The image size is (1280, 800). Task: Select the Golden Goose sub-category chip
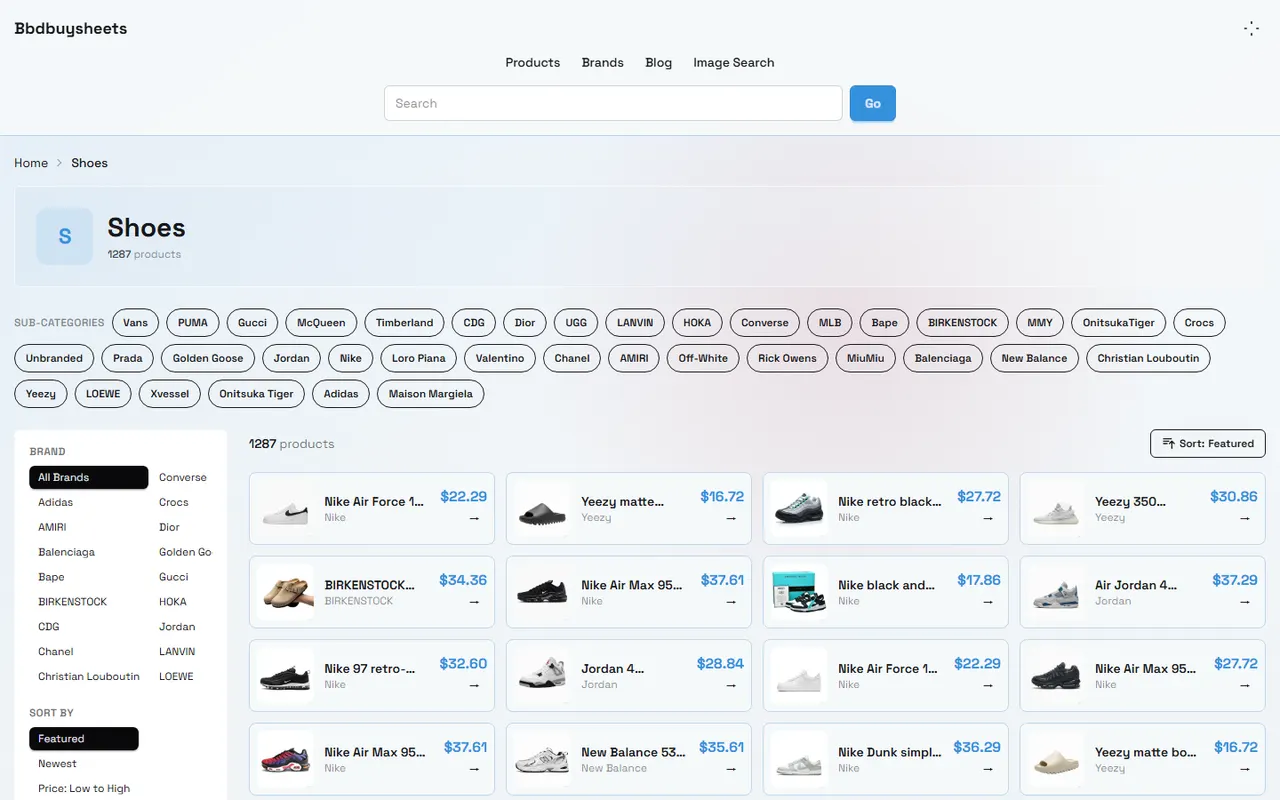pyautogui.click(x=208, y=358)
